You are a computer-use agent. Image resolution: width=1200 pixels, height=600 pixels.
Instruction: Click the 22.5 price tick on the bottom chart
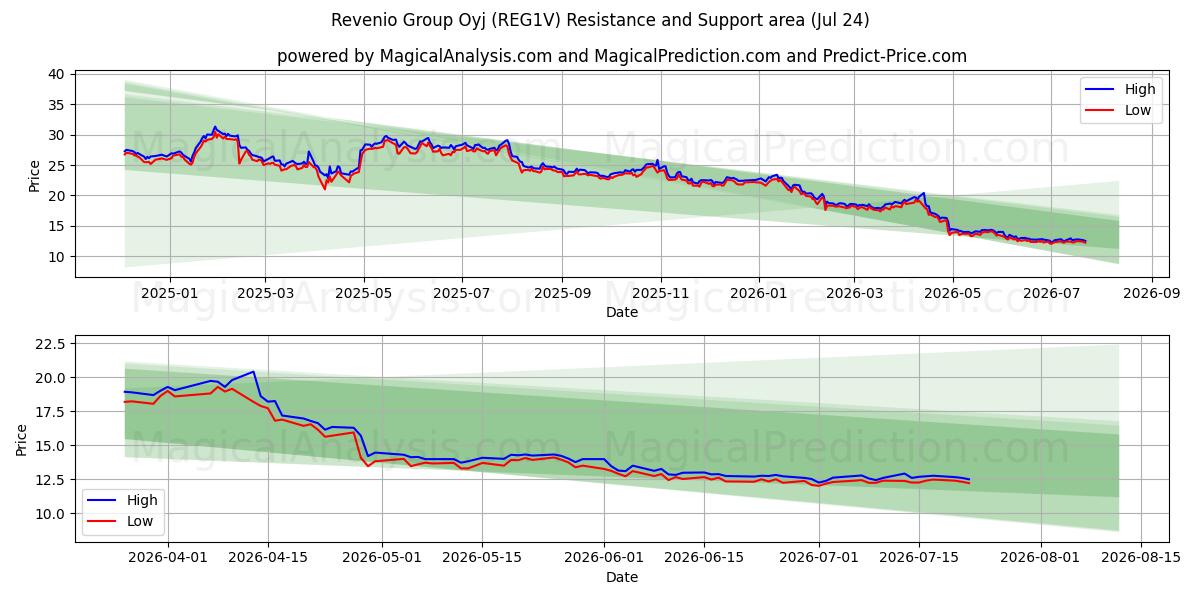[x=50, y=344]
